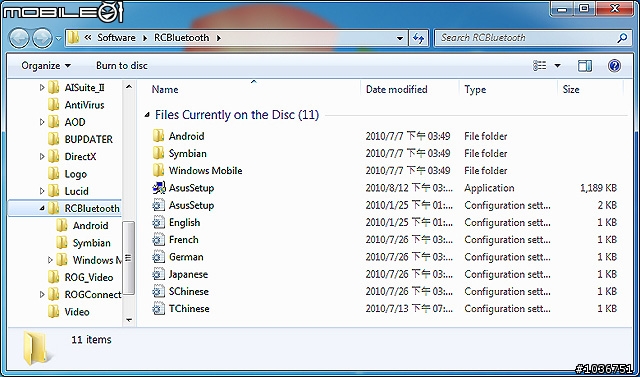Click the TChinese date 2010/7/13 cell
Screen dimensions: 640x377
(409, 308)
